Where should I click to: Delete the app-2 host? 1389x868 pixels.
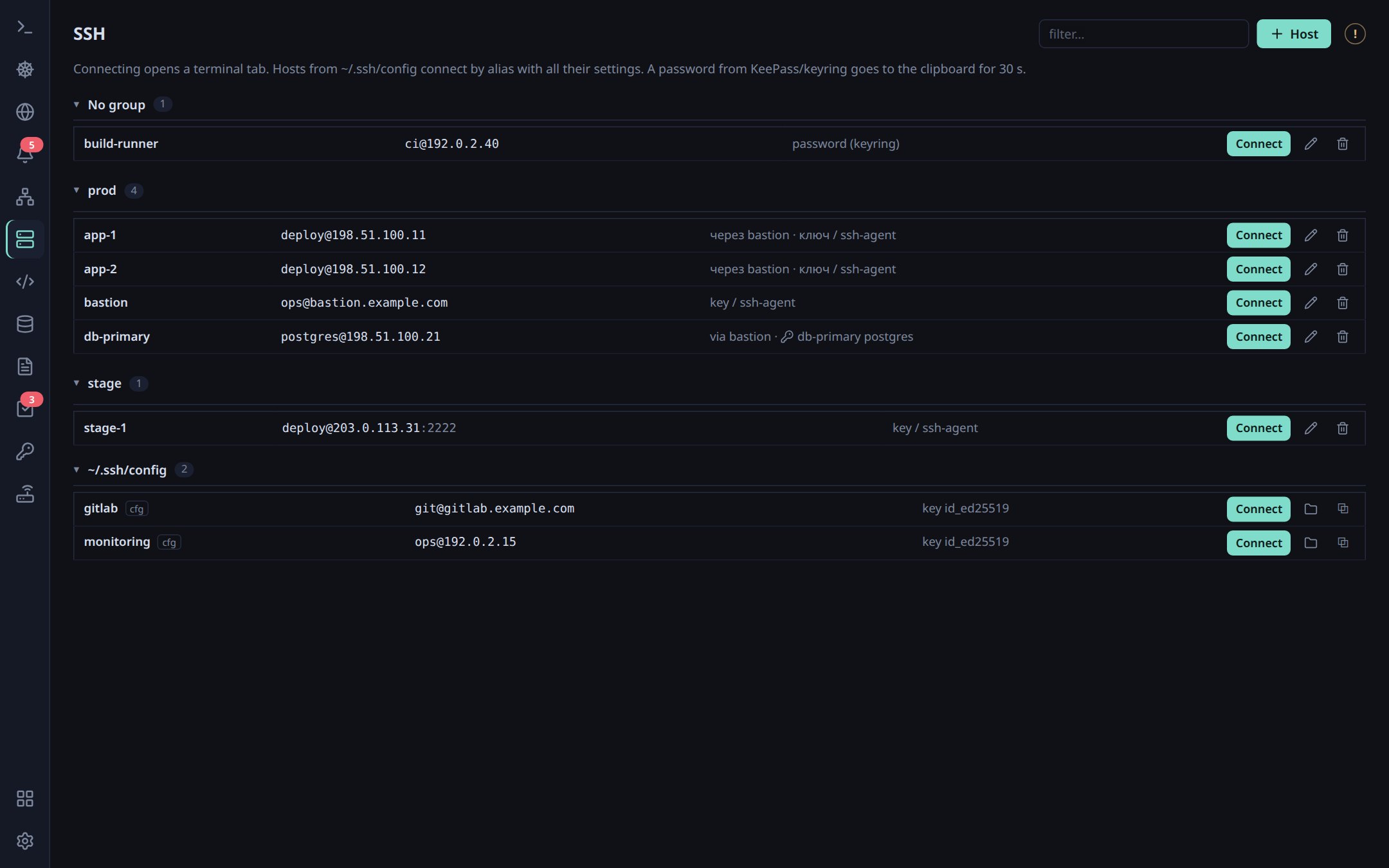[x=1343, y=269]
